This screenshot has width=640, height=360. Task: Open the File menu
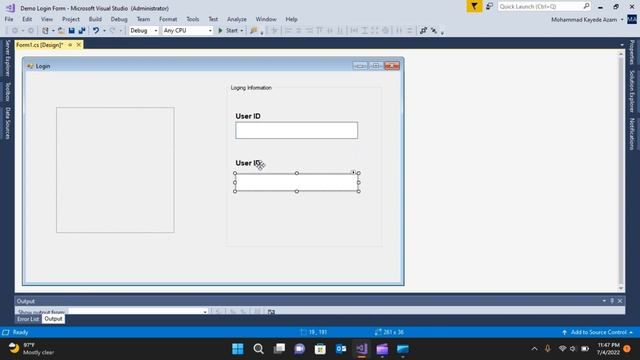[x=9, y=19]
